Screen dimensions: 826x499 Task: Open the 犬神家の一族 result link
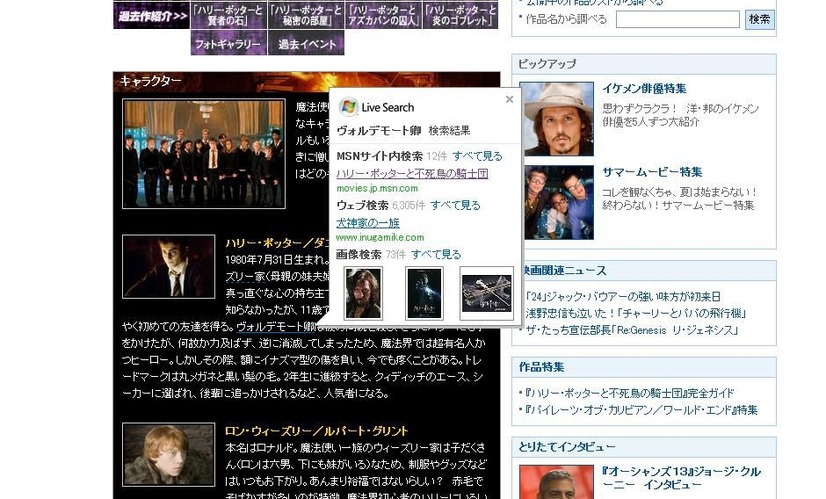368,222
